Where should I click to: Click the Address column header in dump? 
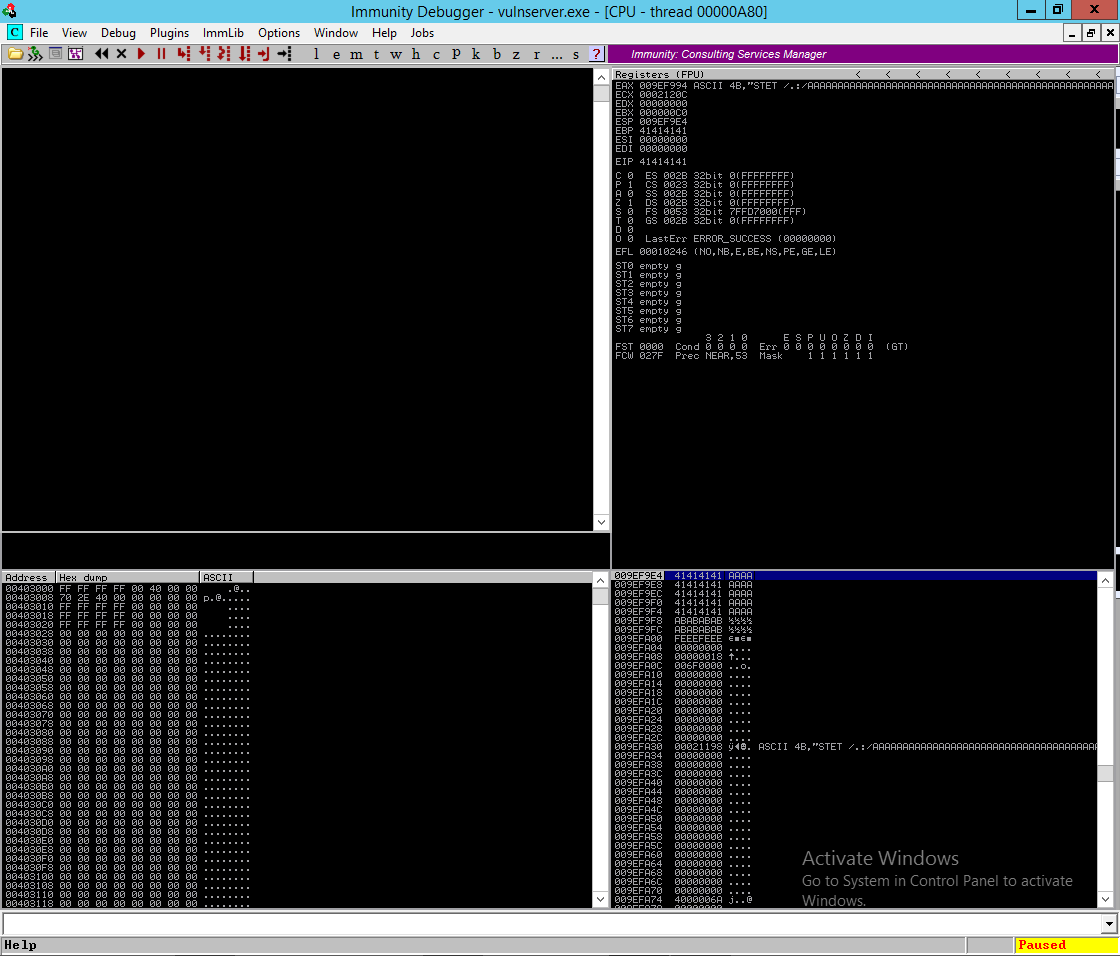(x=29, y=577)
